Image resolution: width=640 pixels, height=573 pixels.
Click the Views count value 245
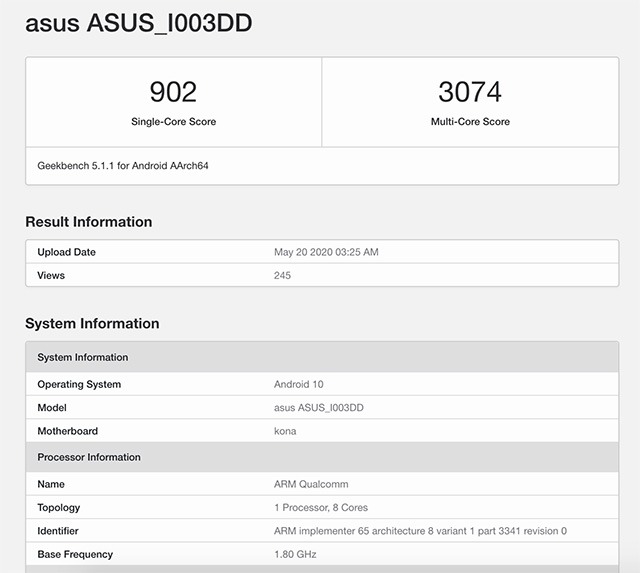click(x=282, y=275)
